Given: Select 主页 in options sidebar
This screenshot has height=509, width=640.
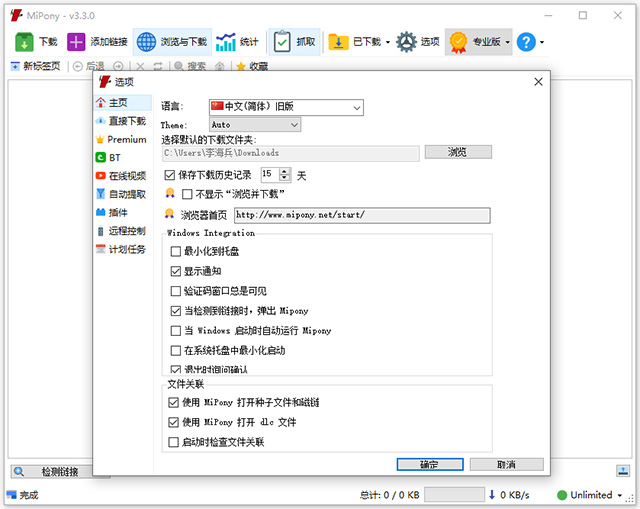Looking at the screenshot, I should tap(123, 102).
